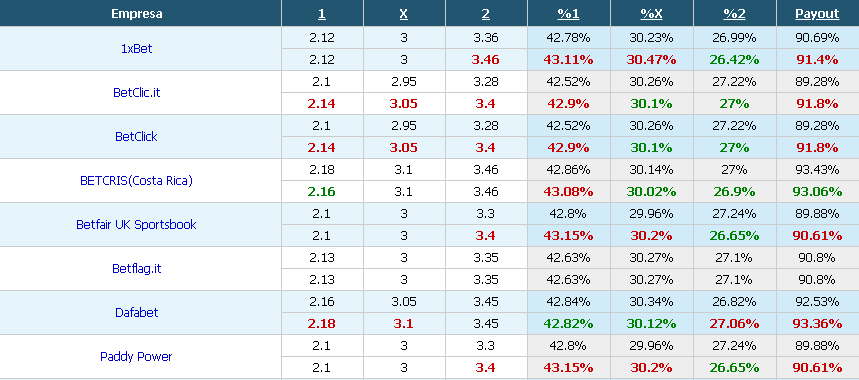Open the BetClick bookmaker link

click(x=136, y=136)
